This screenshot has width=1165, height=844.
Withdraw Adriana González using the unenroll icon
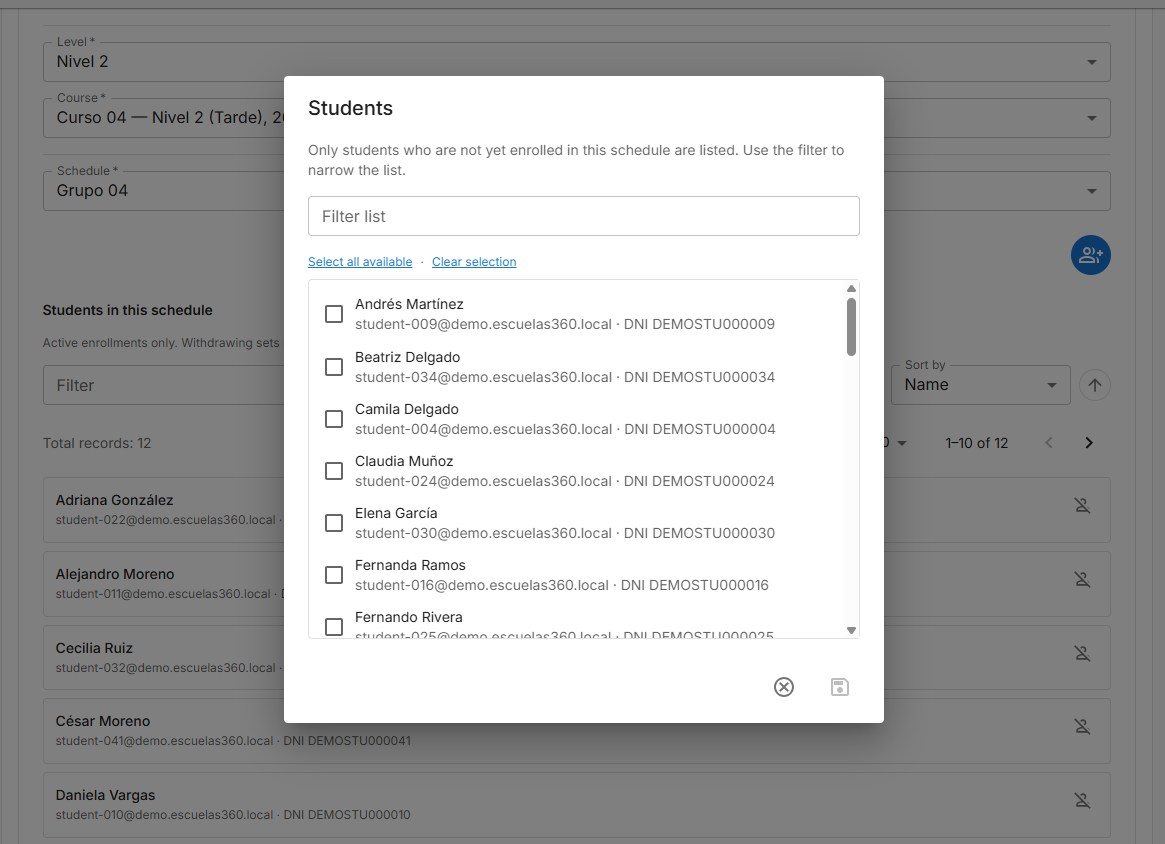click(1082, 506)
